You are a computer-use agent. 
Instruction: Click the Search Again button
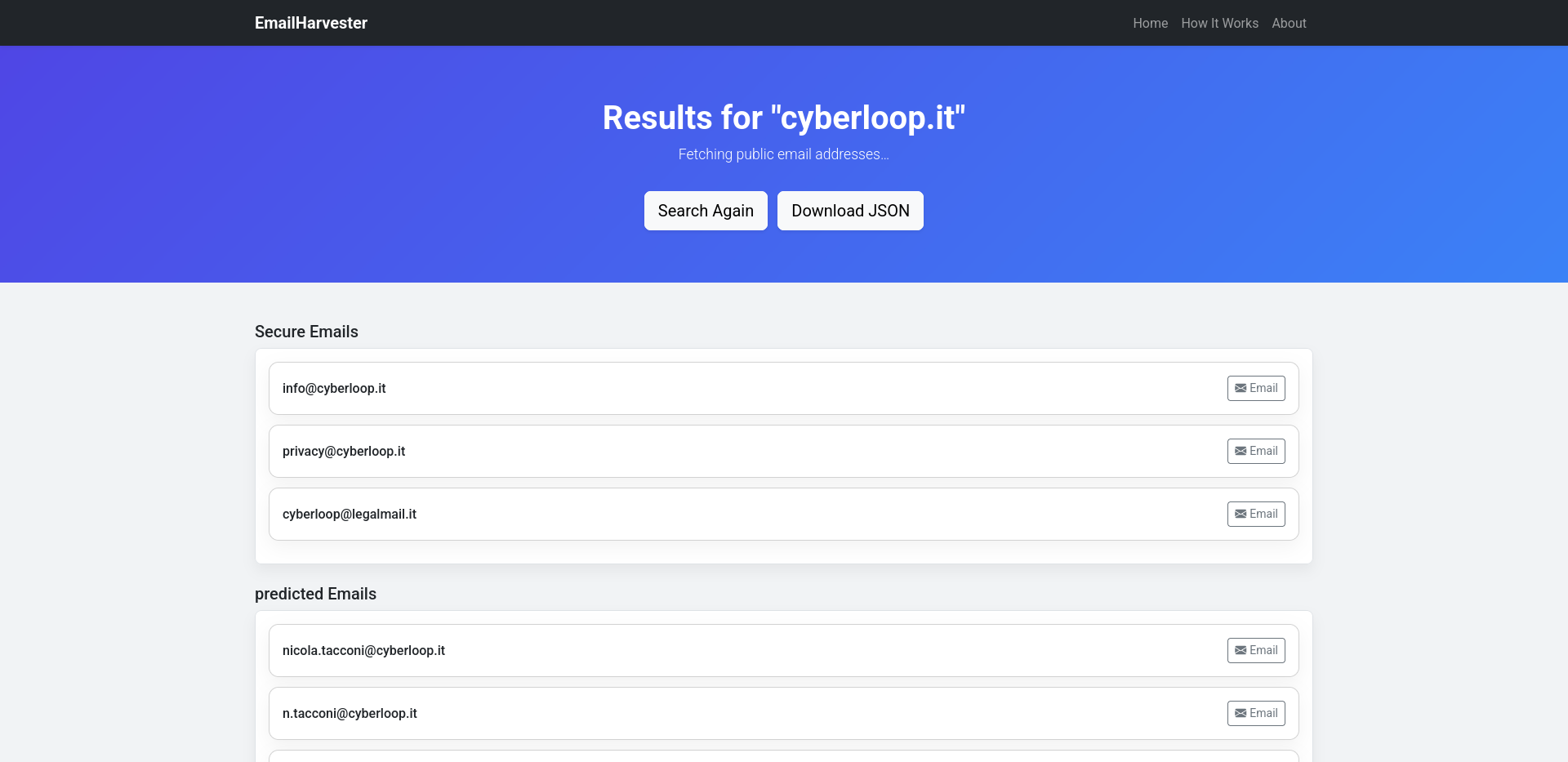(705, 211)
